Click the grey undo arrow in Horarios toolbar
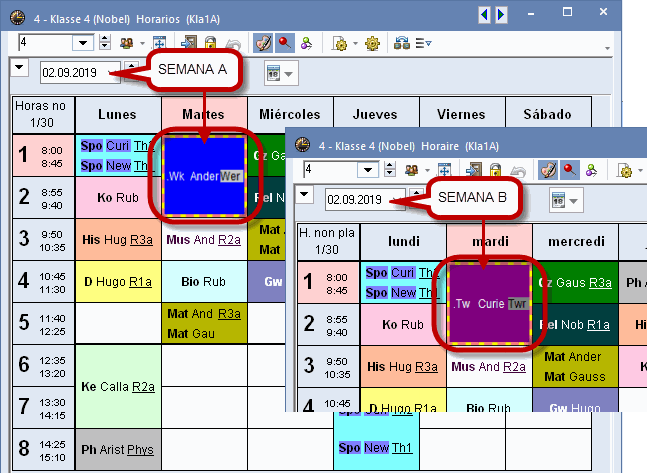647x473 pixels. pos(233,44)
